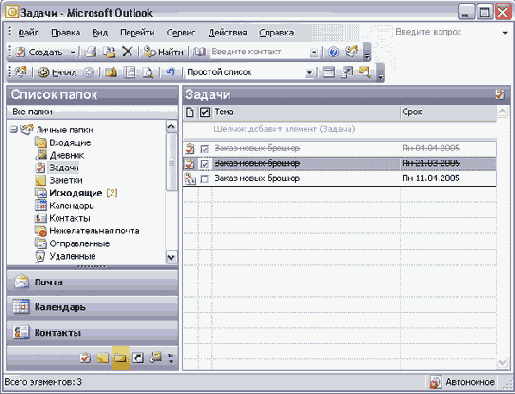This screenshot has width=515, height=394.
Task: Click the Delete X toolbar icon
Action: click(127, 52)
